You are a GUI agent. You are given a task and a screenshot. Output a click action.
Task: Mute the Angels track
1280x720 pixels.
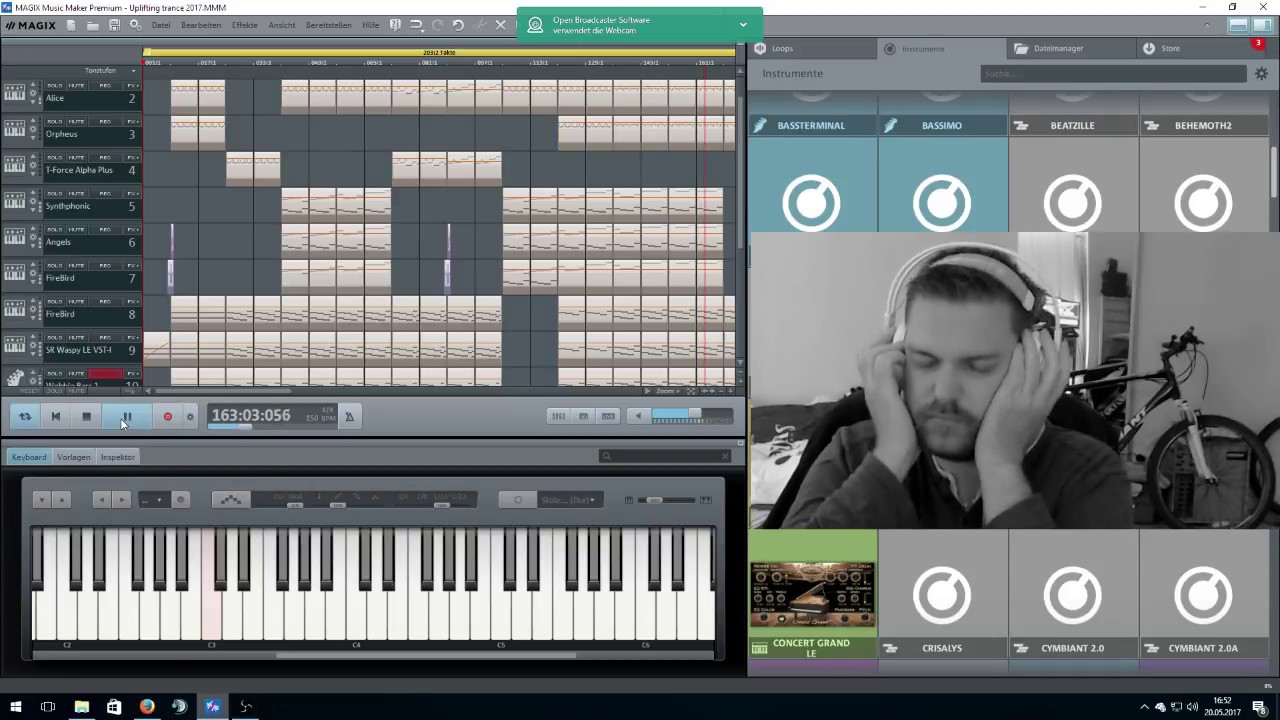click(x=76, y=230)
